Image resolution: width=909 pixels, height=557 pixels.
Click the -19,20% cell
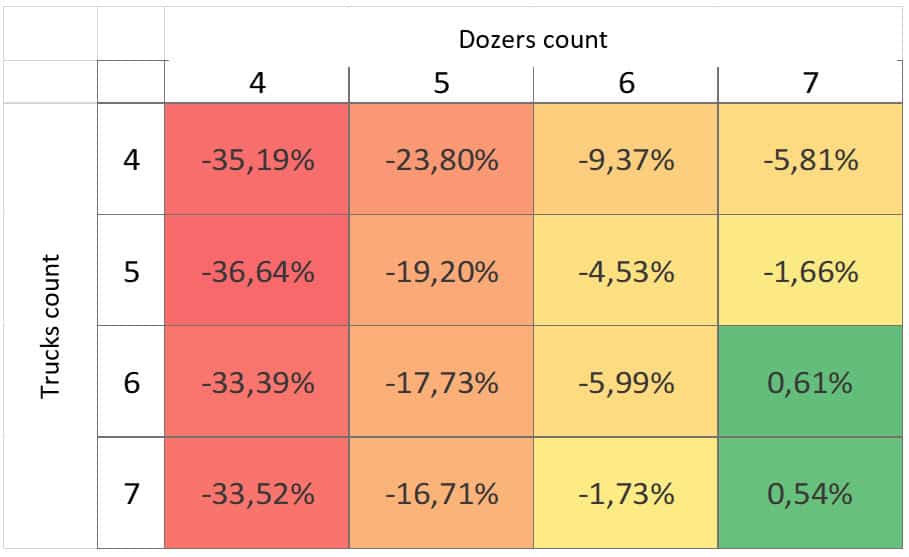coord(441,271)
